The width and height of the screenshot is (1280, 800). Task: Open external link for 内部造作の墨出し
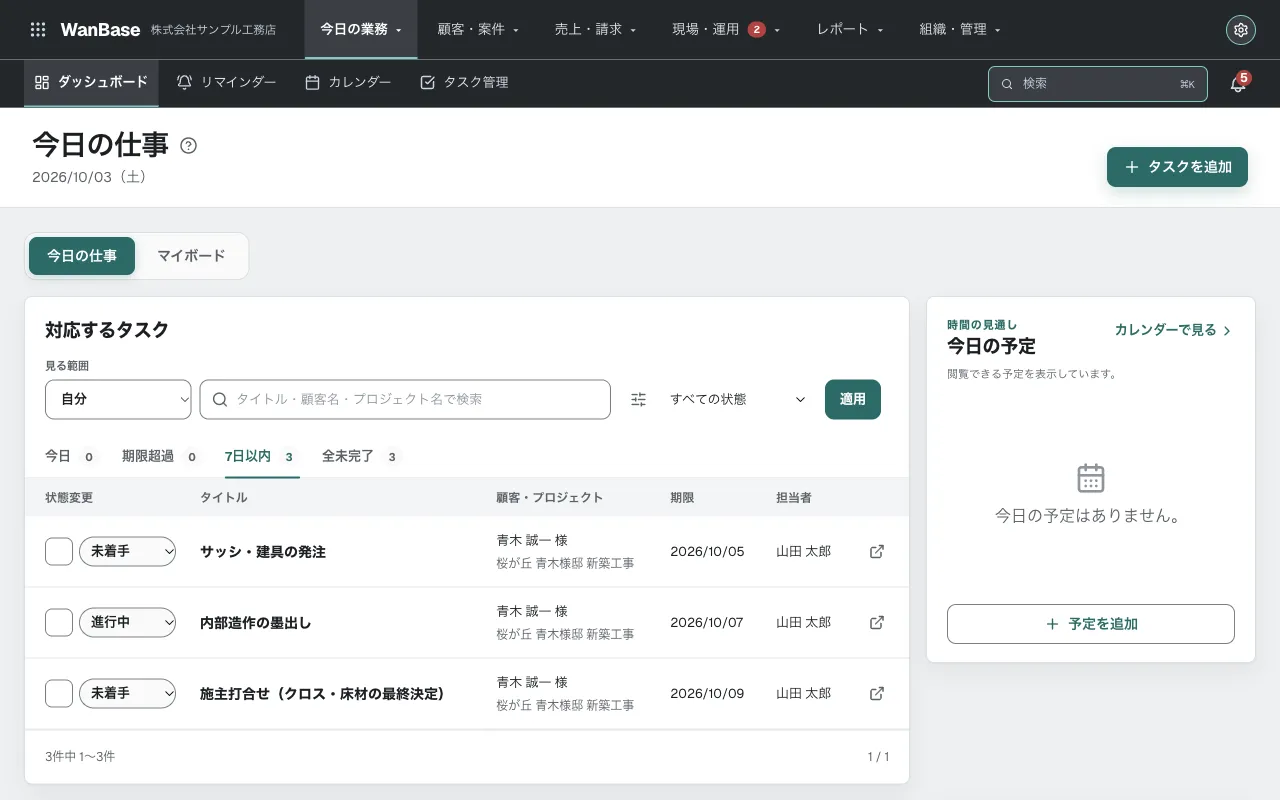(877, 622)
